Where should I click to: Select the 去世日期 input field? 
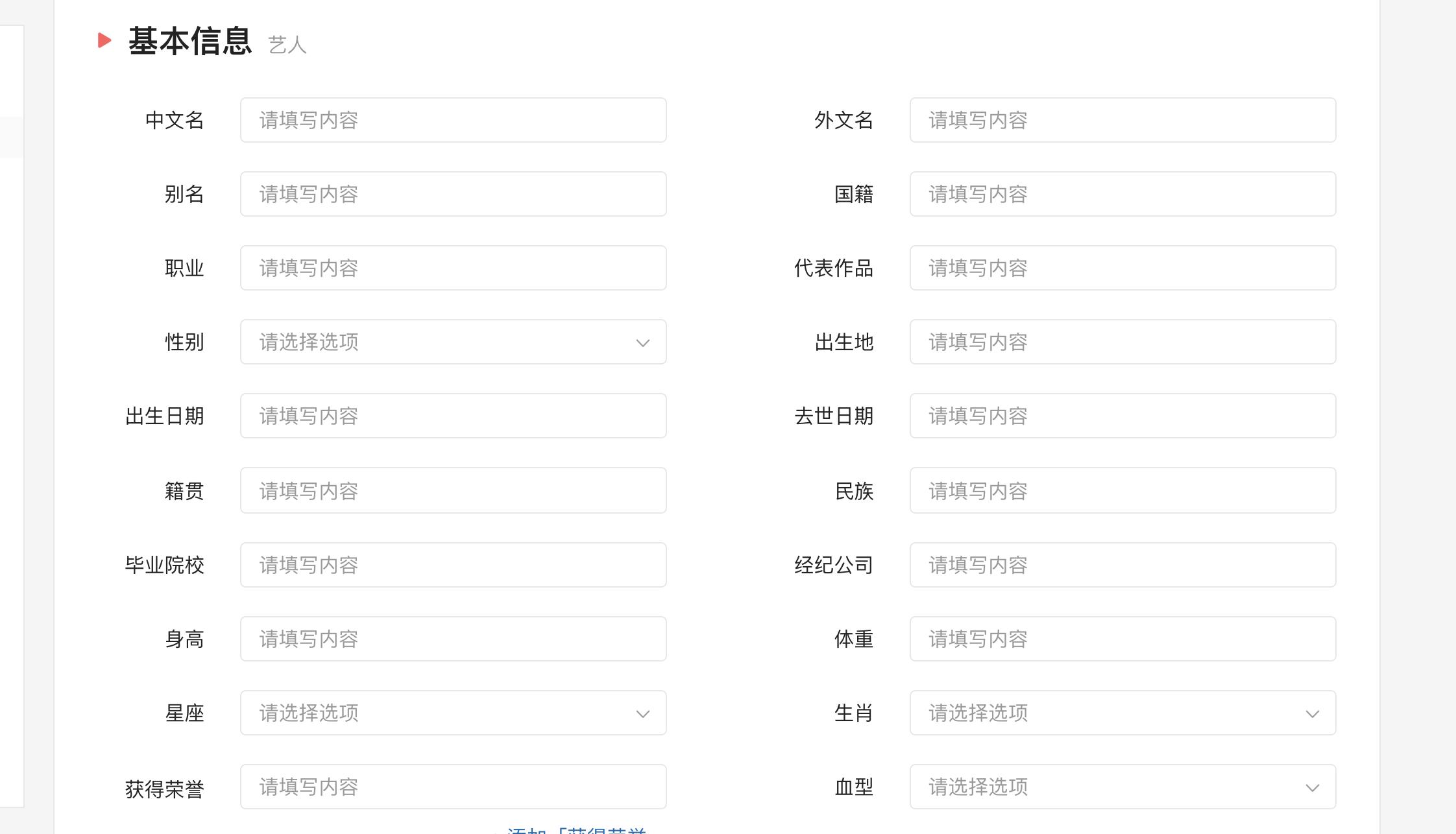1123,416
